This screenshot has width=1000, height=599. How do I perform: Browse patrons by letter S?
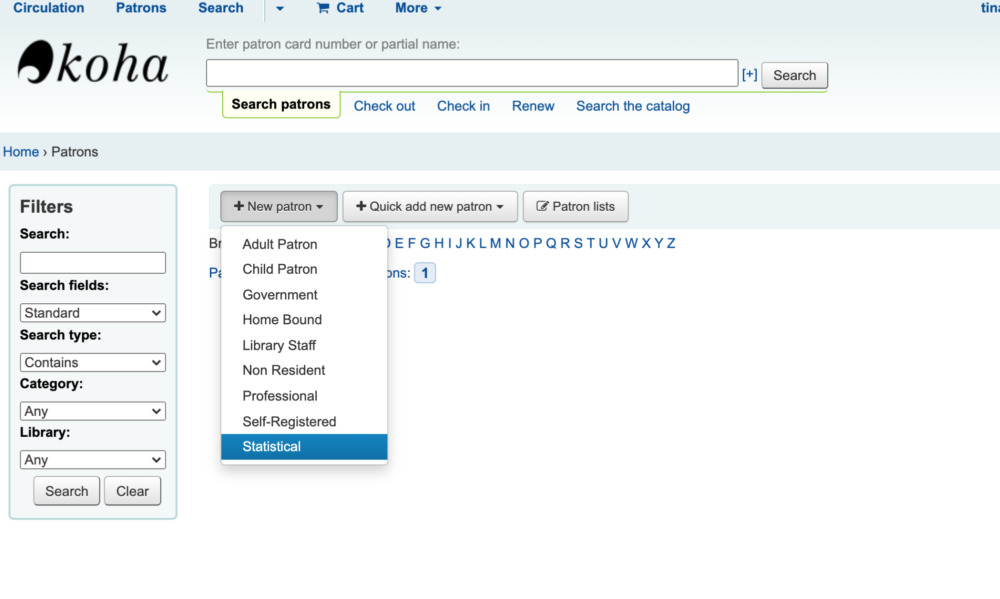click(x=578, y=243)
